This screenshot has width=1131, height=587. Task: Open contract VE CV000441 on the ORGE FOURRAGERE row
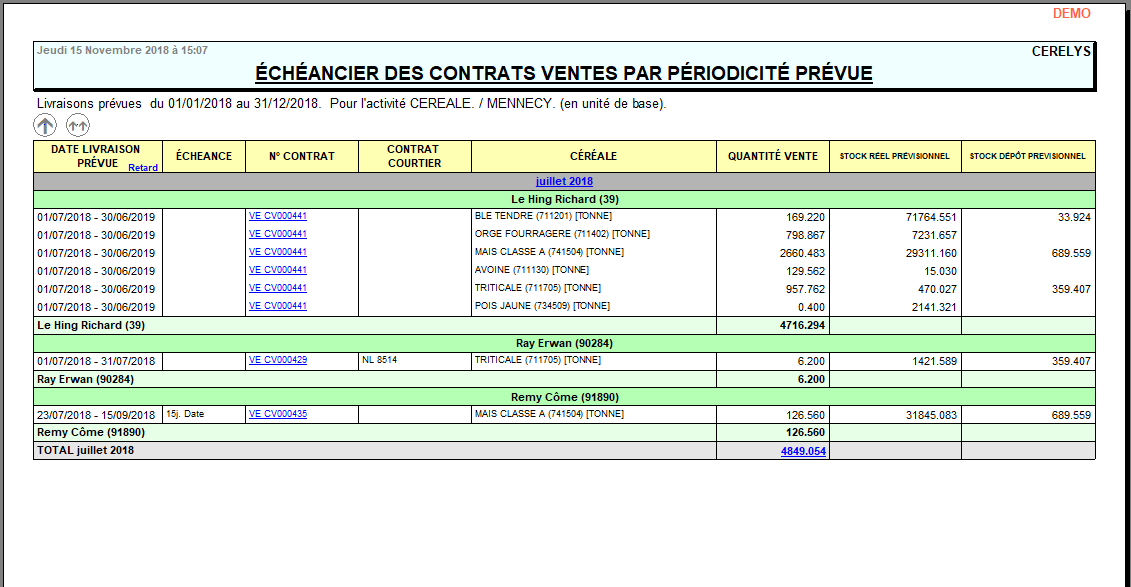pyautogui.click(x=275, y=233)
